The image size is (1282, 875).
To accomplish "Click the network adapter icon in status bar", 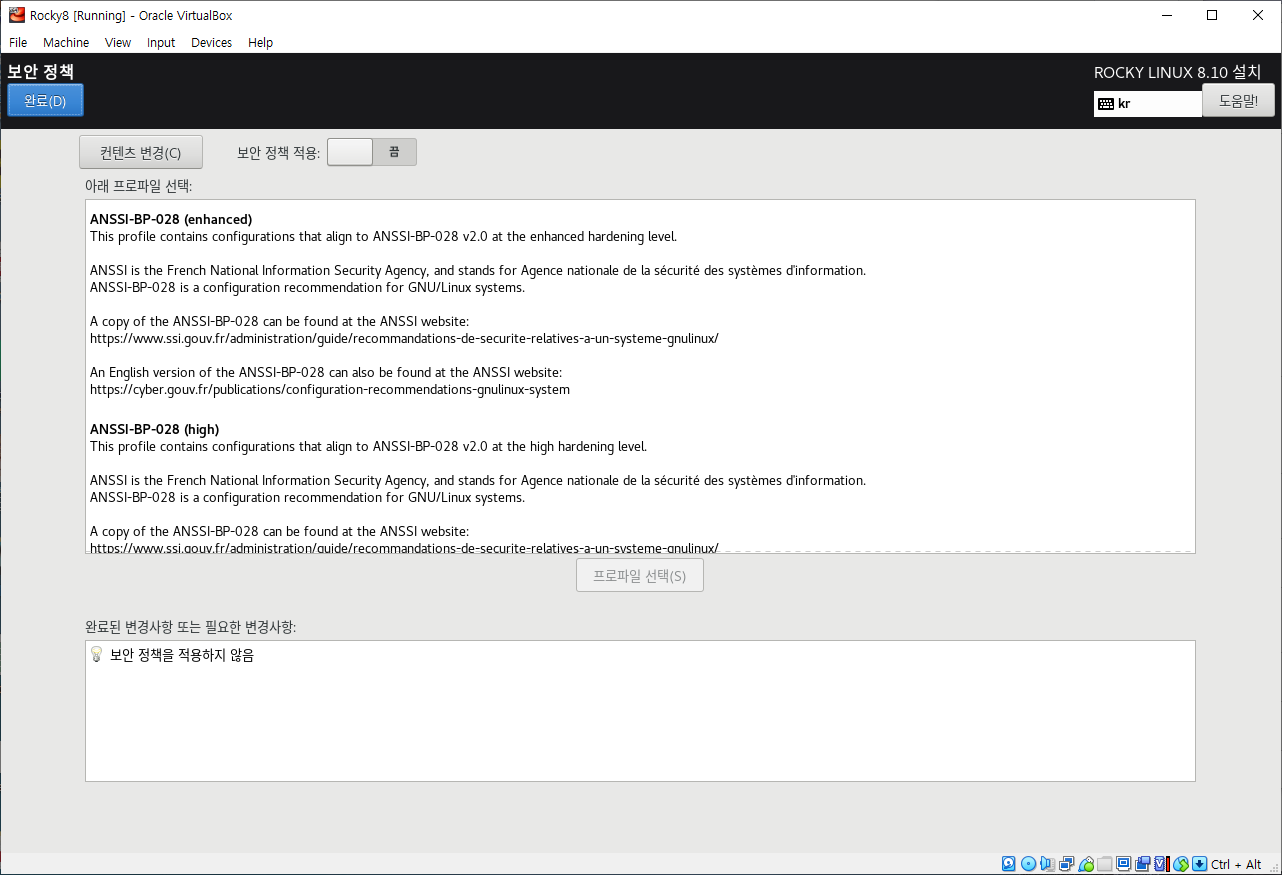I will (x=1067, y=864).
